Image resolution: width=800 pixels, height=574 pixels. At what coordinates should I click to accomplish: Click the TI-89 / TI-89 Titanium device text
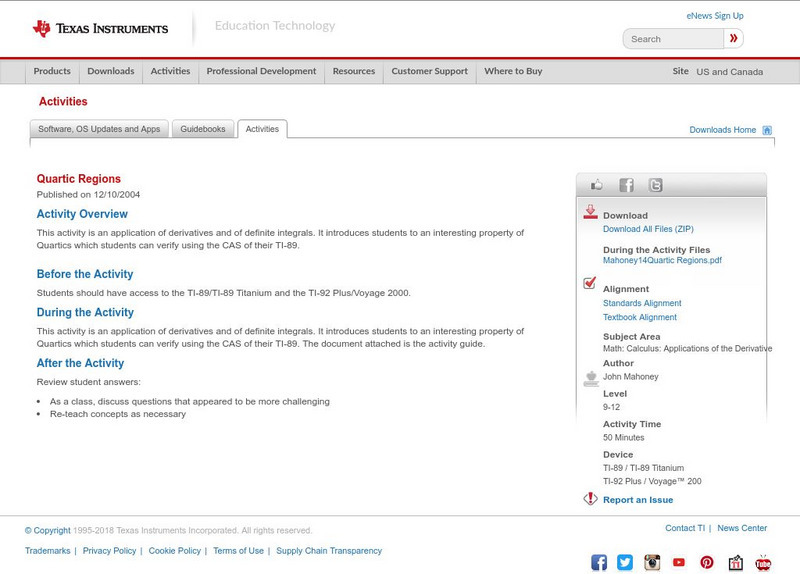[x=643, y=468]
